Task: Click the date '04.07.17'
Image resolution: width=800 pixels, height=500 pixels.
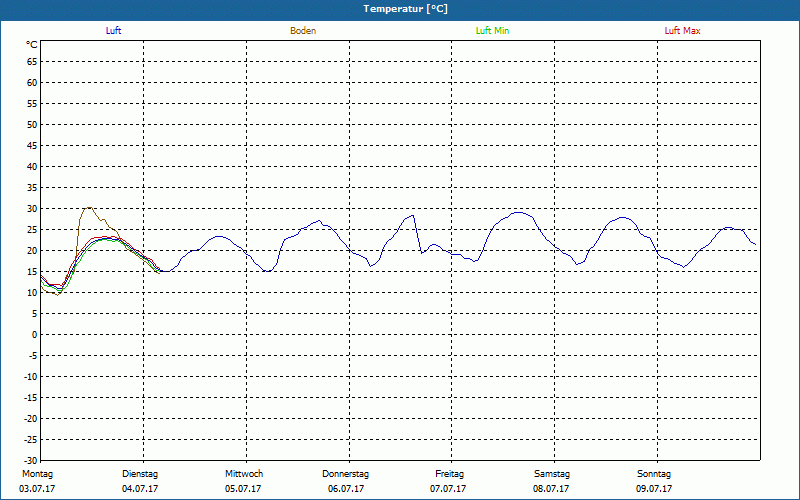Action: 140,489
